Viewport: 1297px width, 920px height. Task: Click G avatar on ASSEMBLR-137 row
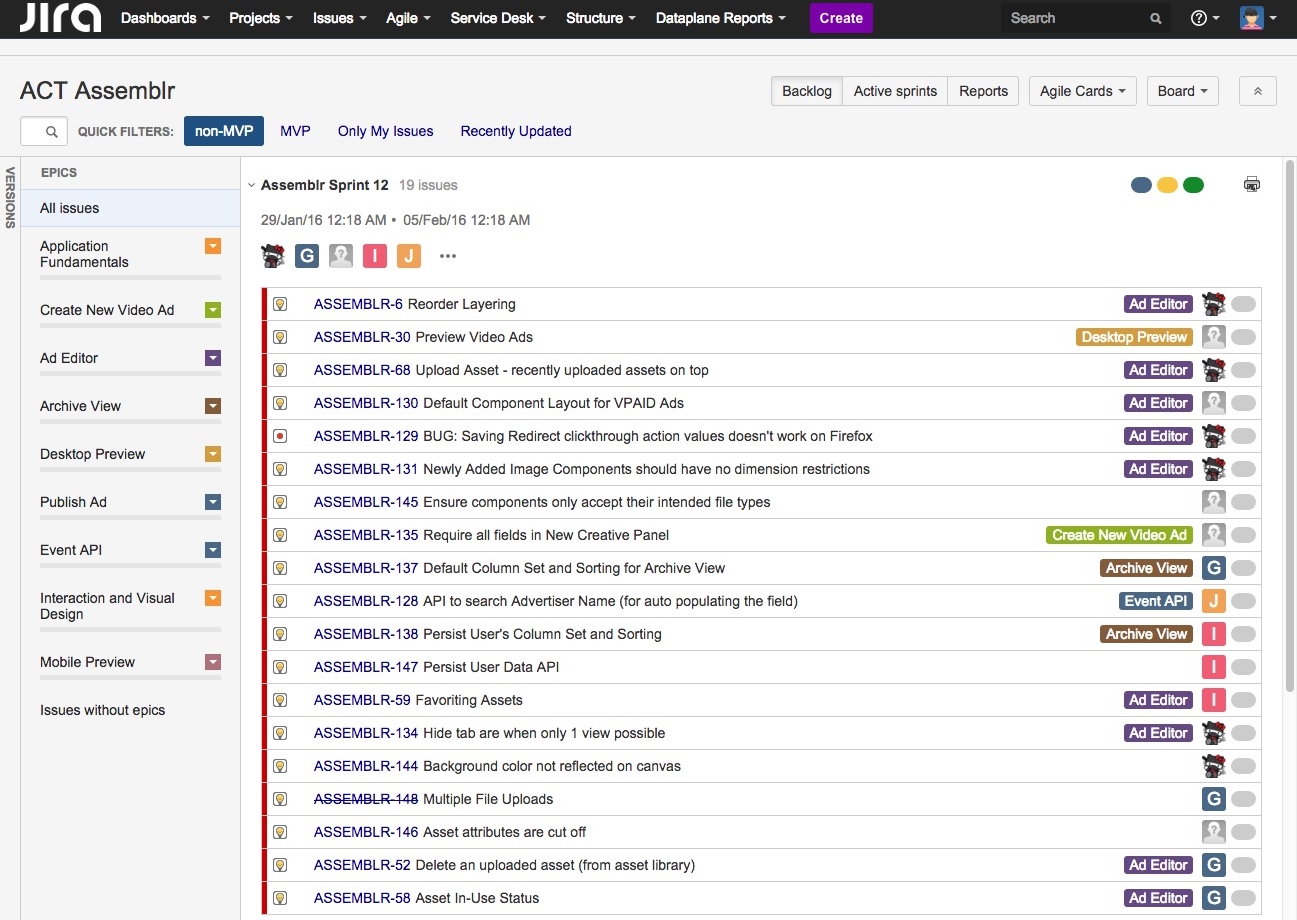tap(1213, 568)
